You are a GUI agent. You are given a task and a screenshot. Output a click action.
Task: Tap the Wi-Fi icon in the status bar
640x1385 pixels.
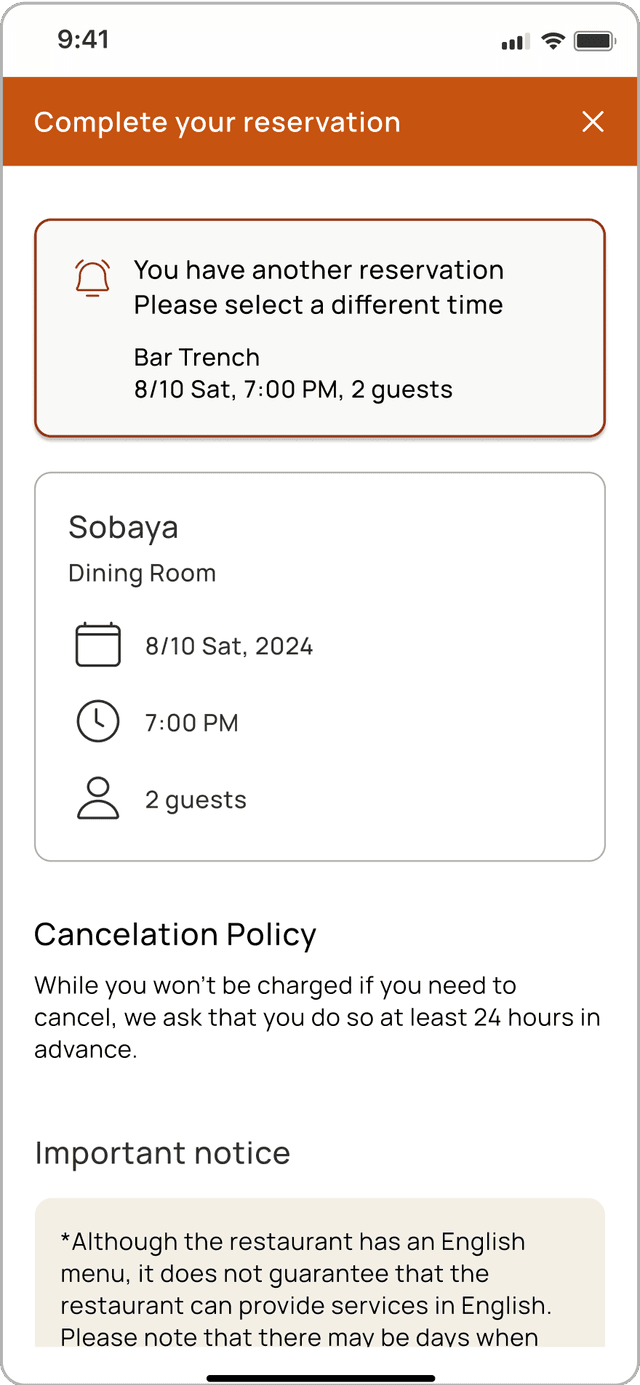coord(553,41)
